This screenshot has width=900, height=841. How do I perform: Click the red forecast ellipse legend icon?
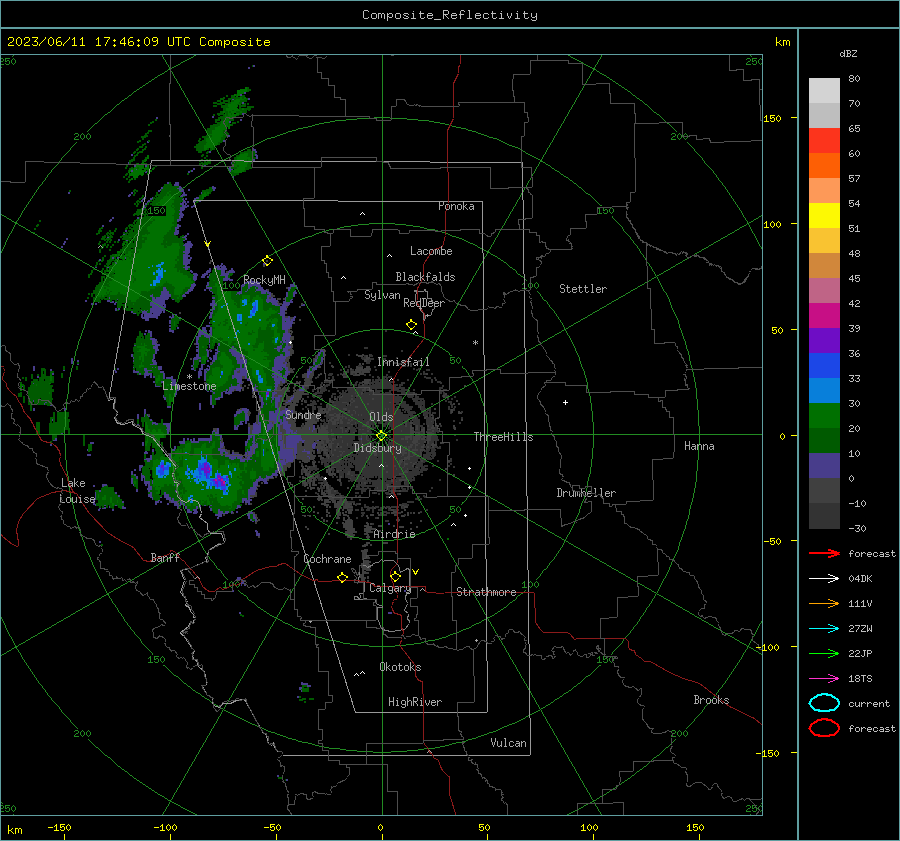(824, 728)
